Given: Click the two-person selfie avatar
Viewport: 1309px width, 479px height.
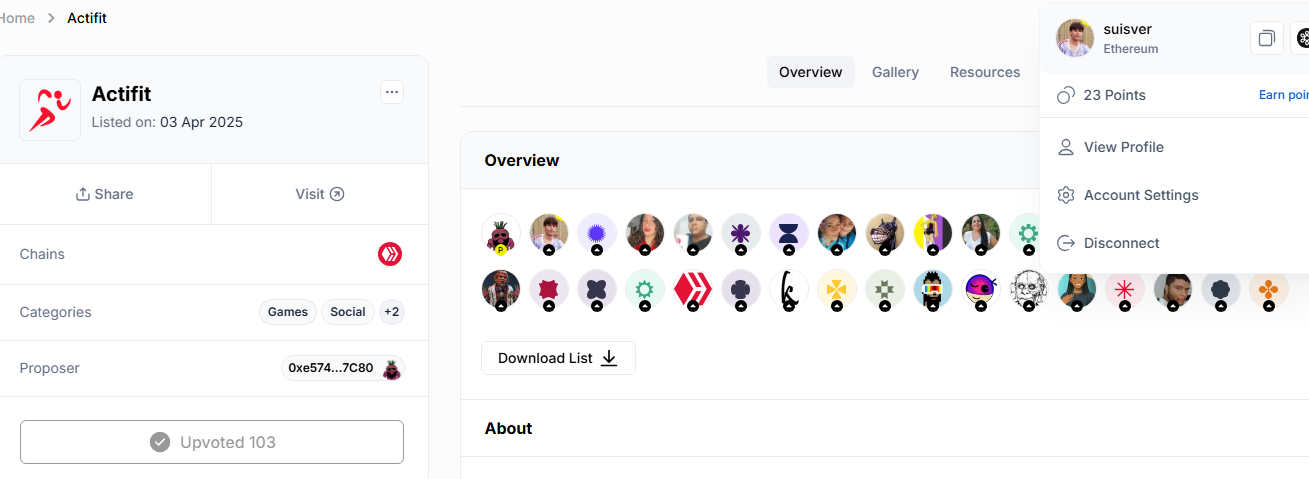Looking at the screenshot, I should [837, 233].
